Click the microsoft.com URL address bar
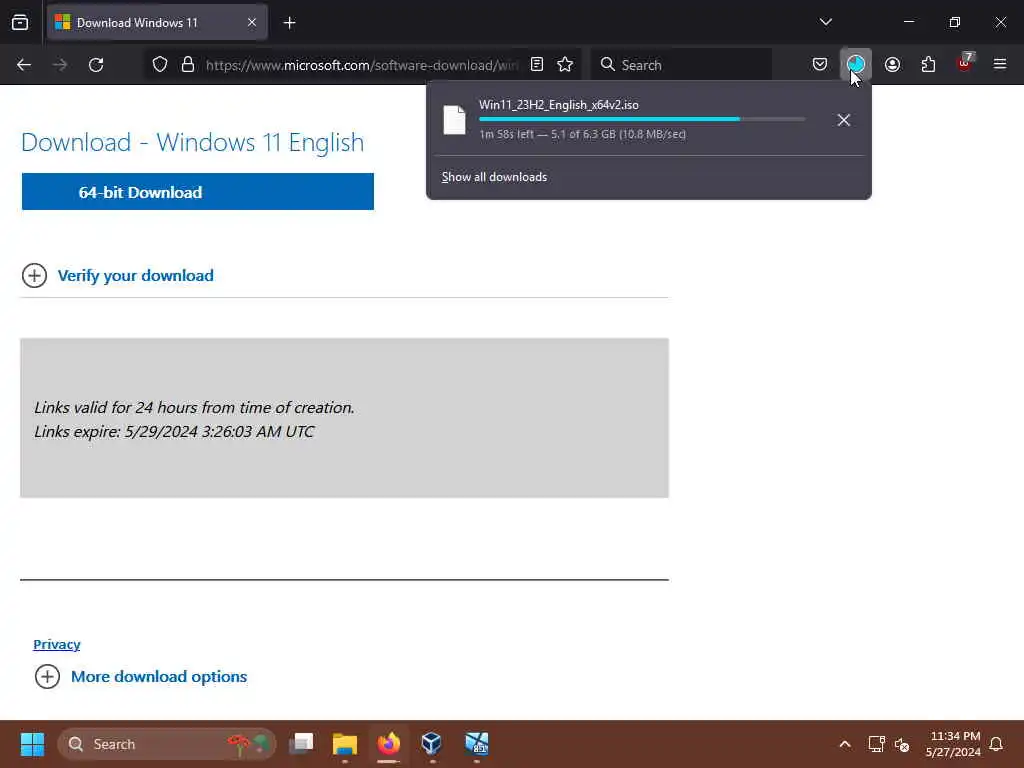The image size is (1024, 768). pos(362,65)
